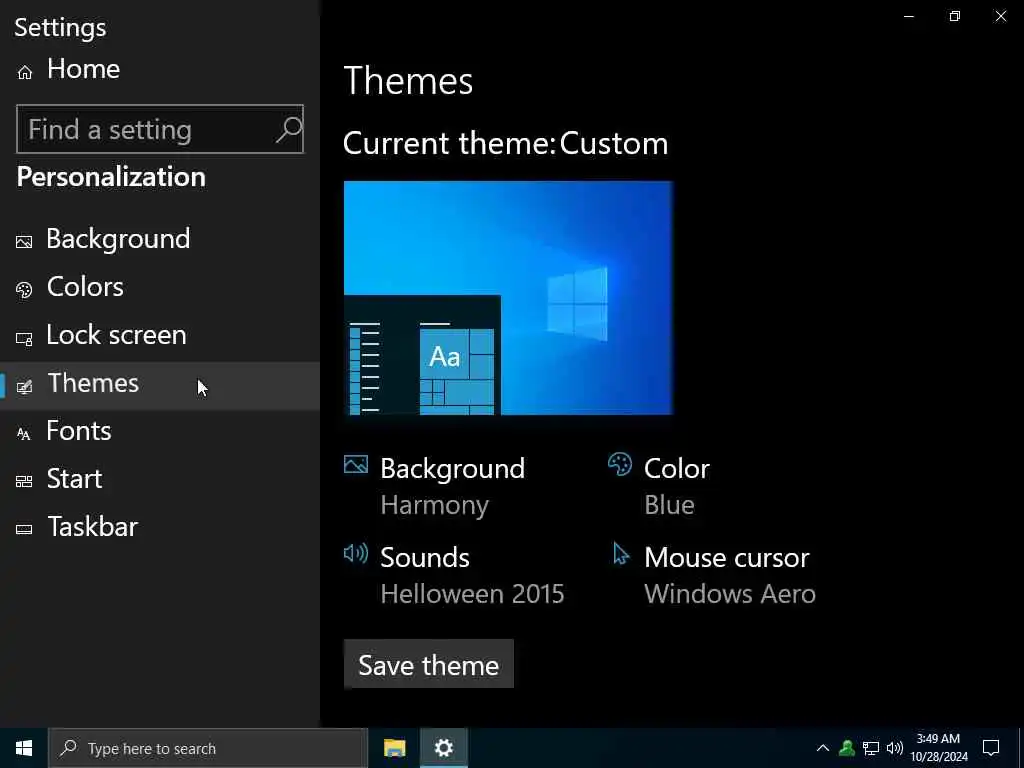
Task: Click the Save theme button
Action: coord(428,664)
